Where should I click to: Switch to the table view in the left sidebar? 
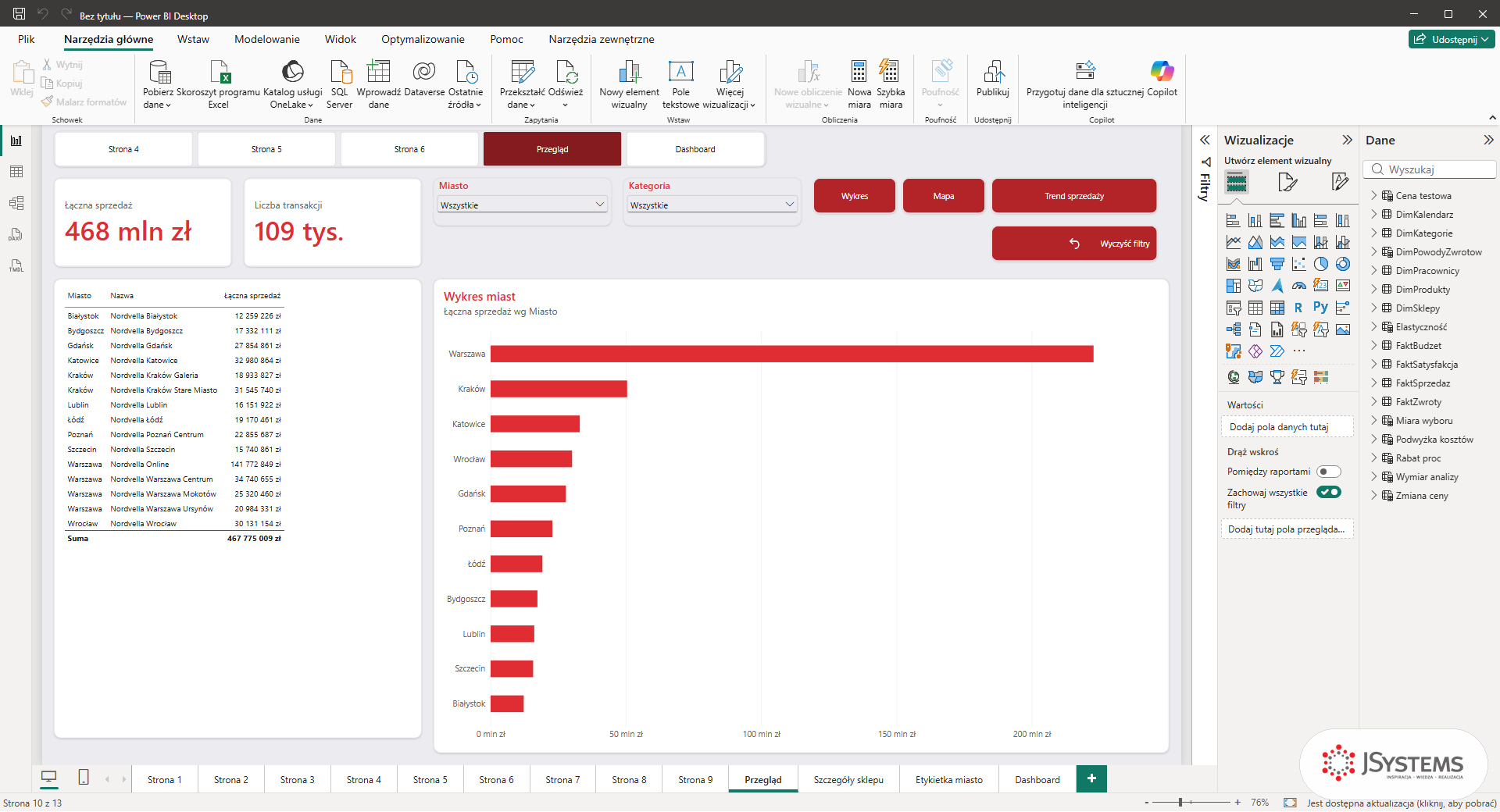(16, 172)
